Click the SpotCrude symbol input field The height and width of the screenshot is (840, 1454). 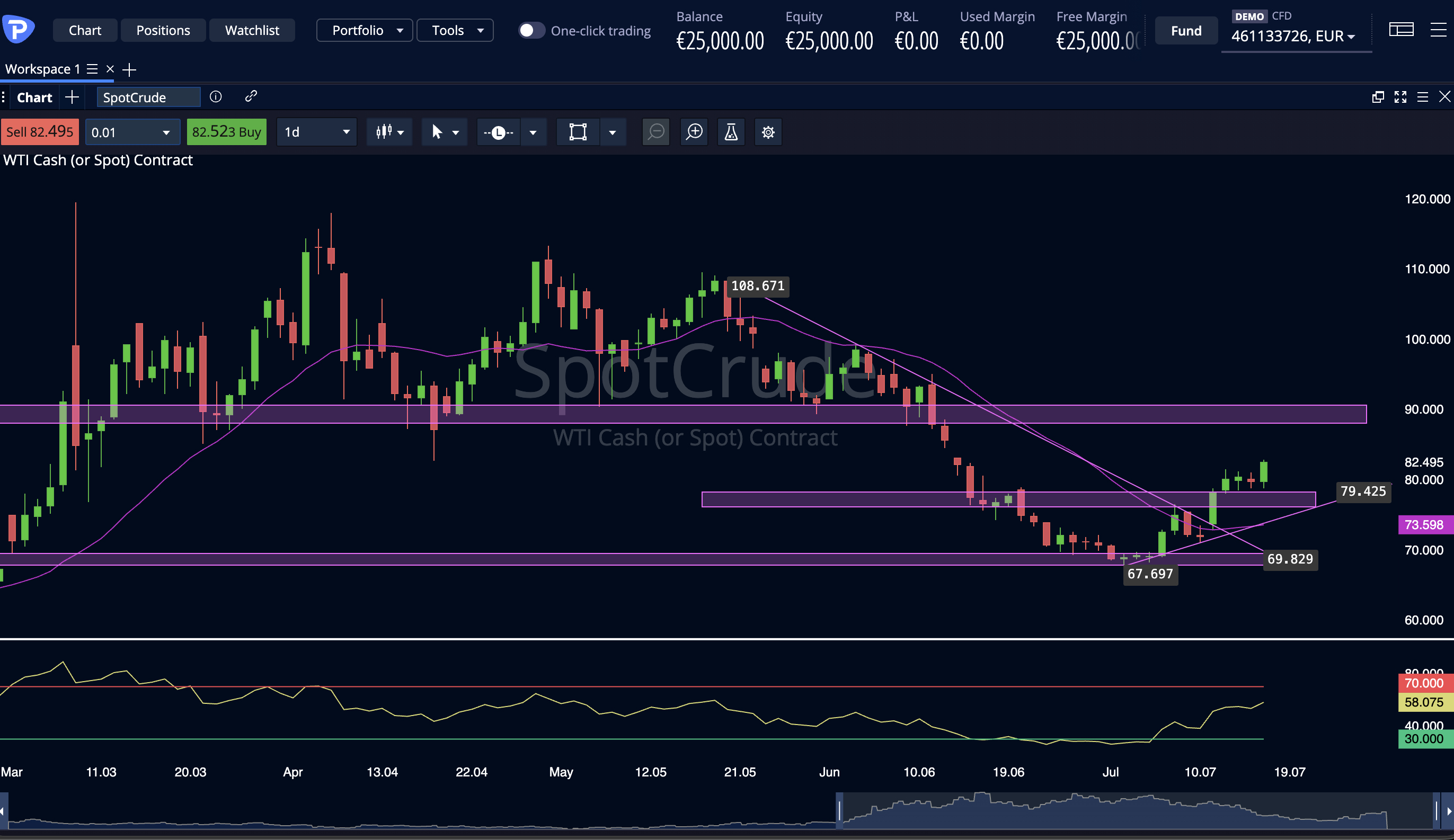click(x=148, y=97)
